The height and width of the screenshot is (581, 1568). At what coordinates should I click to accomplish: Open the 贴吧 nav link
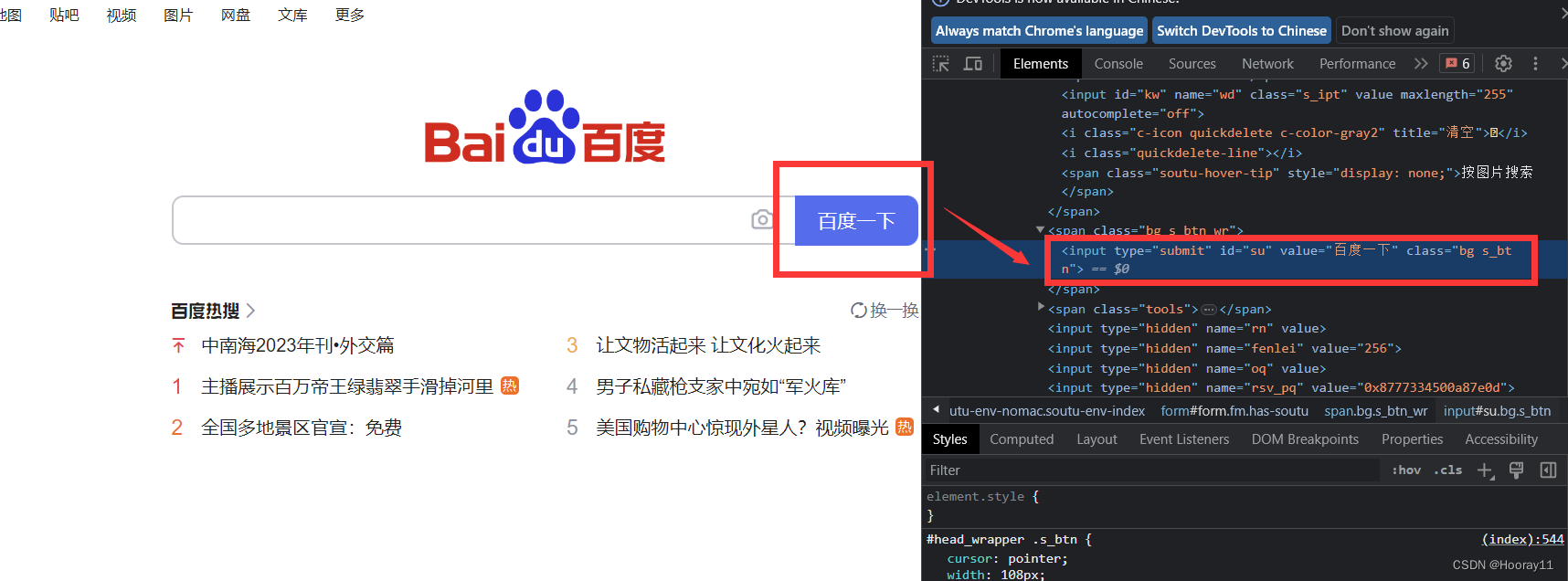click(64, 15)
